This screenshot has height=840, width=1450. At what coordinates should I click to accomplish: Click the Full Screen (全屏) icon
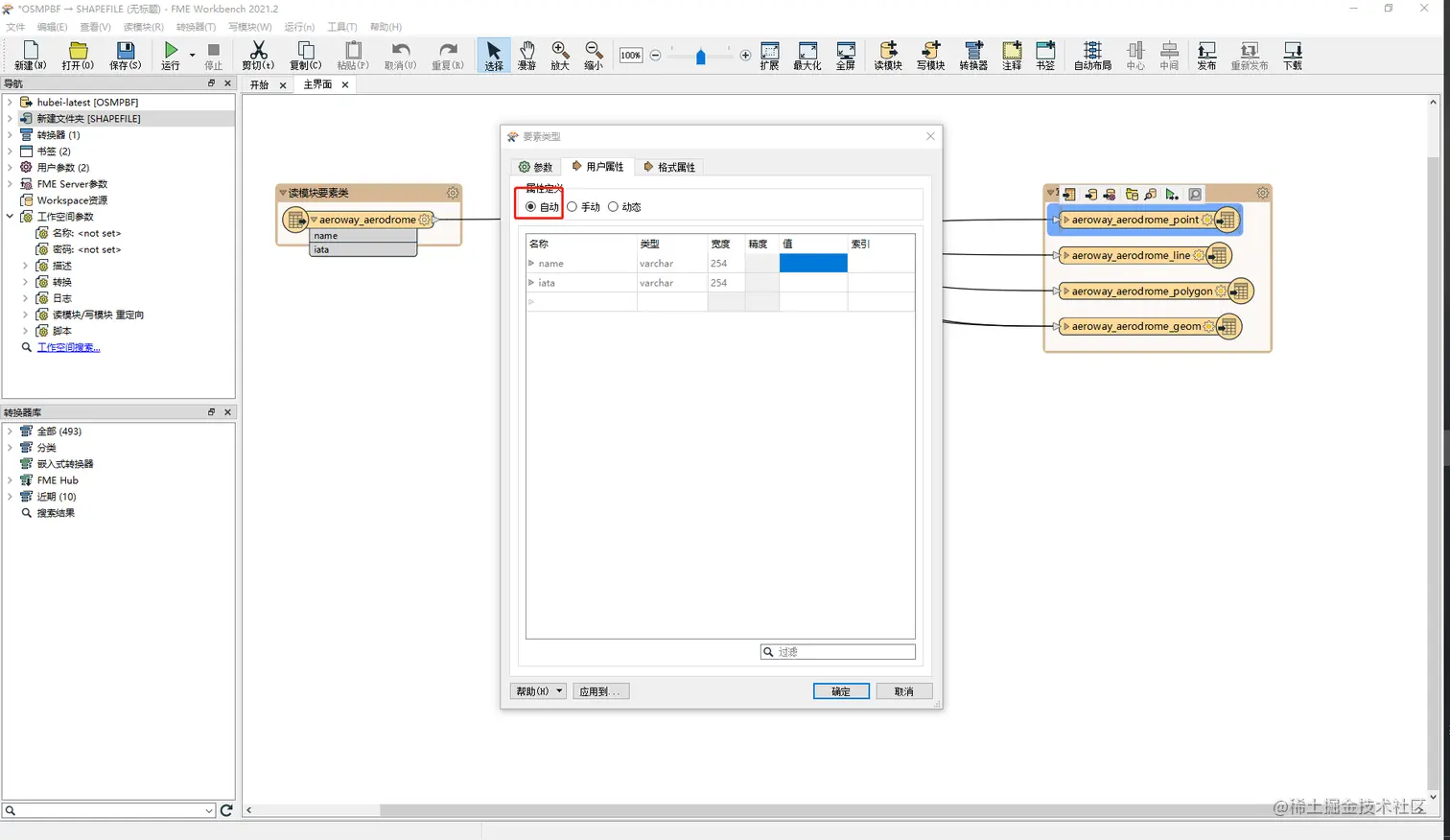tap(845, 56)
